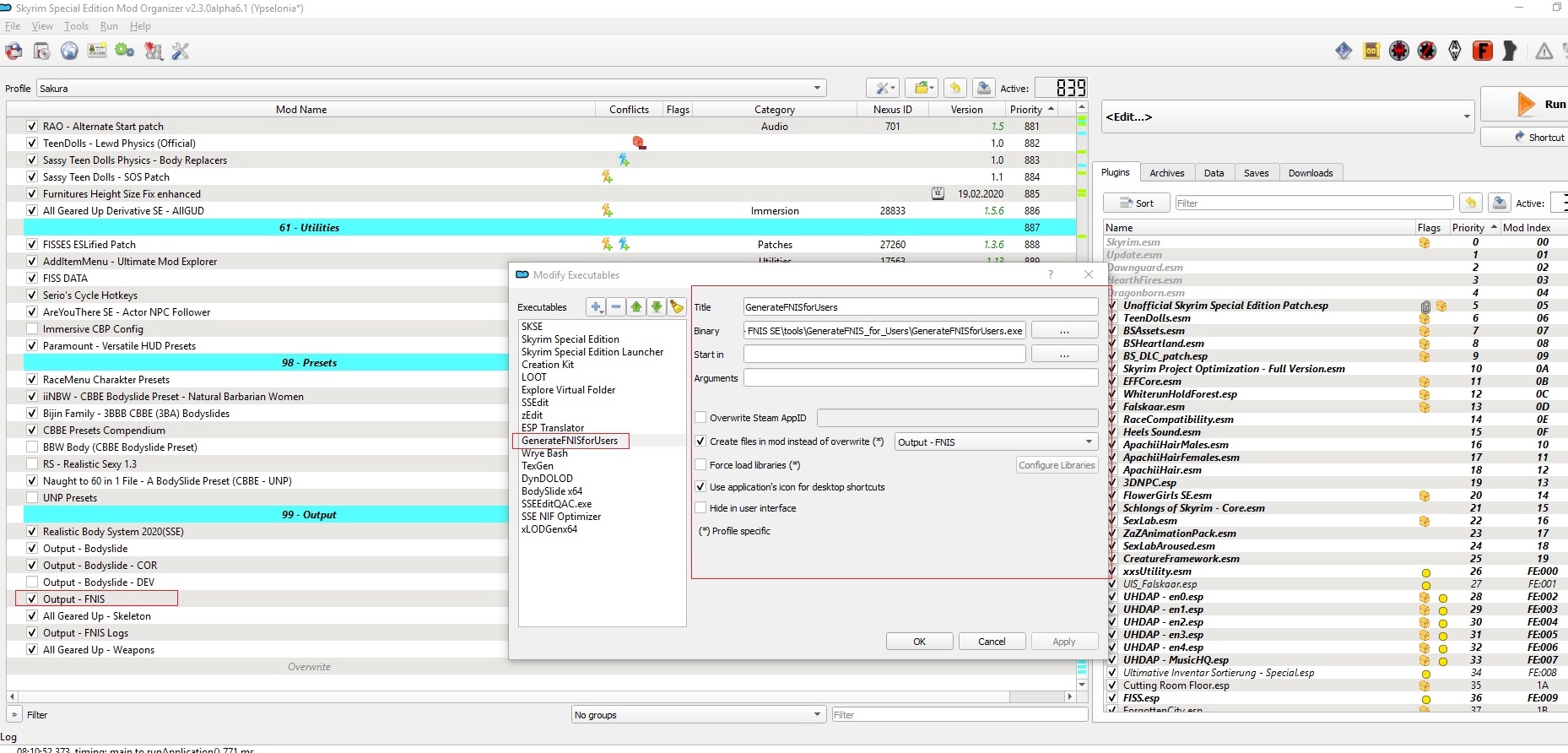Open the Nexus globe icon in toolbar
Screen dimensions: 1568x753
(69, 51)
